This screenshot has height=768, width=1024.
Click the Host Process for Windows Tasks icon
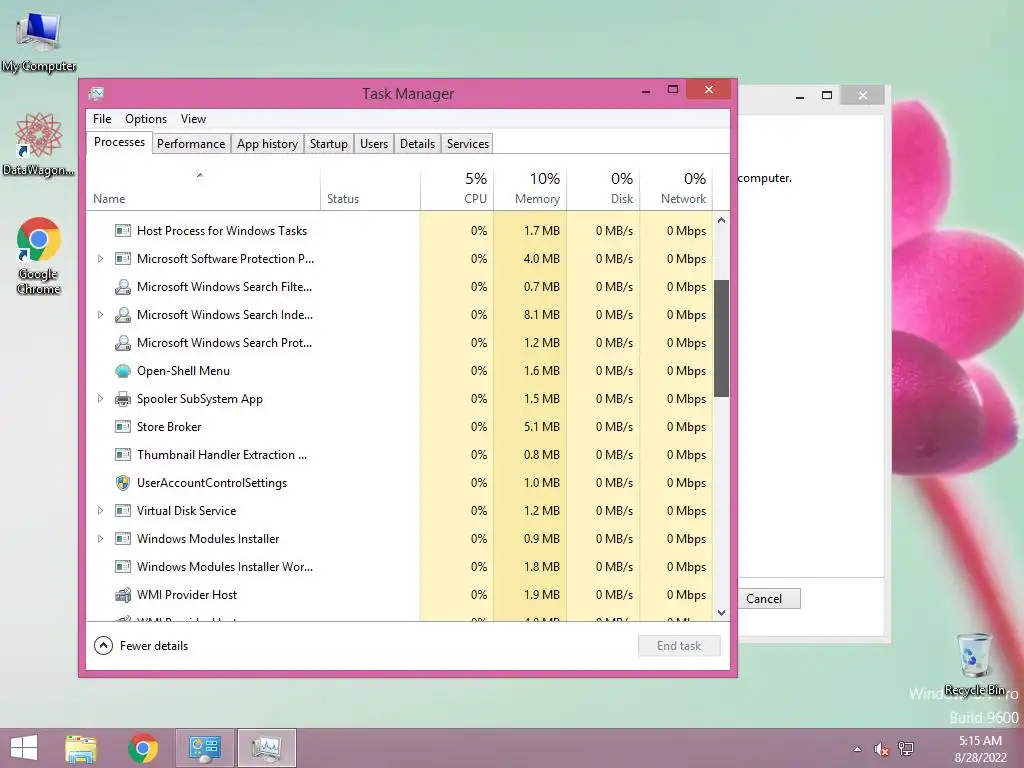click(123, 231)
